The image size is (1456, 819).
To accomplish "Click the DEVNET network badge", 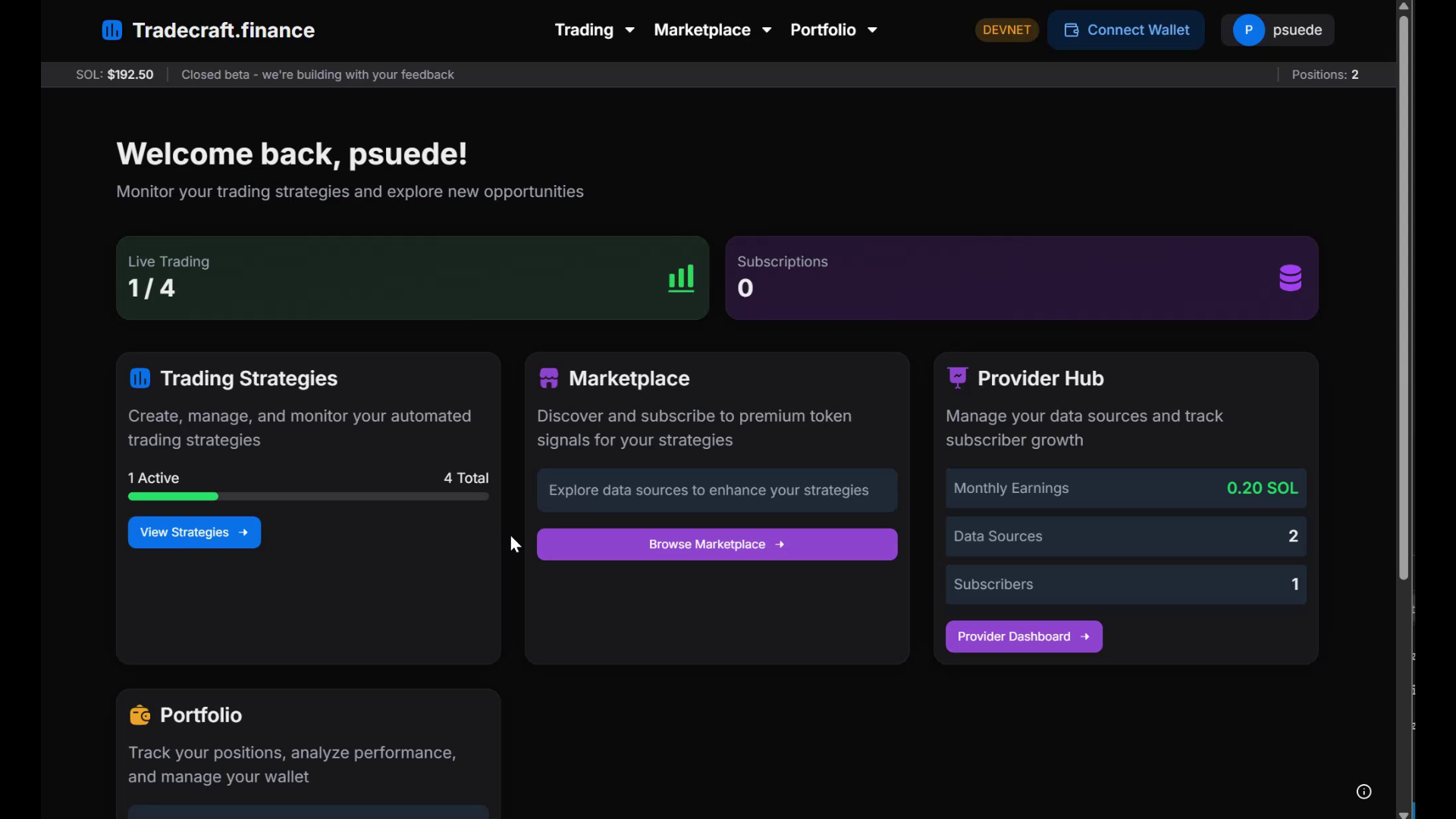I will (1006, 30).
